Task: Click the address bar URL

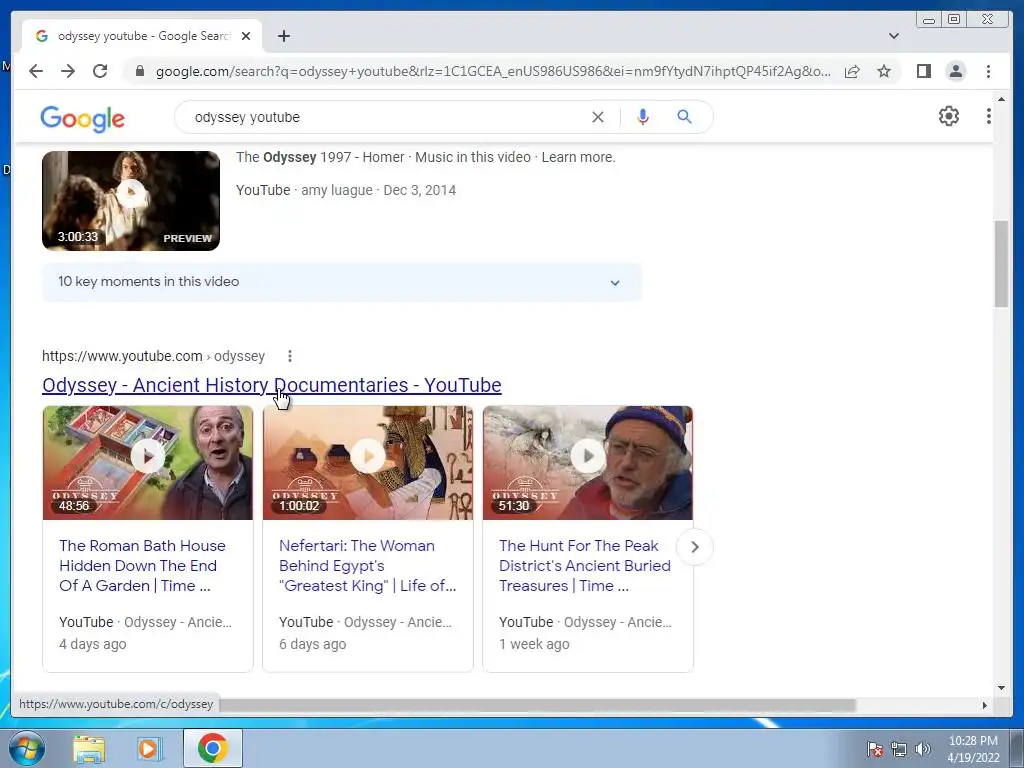Action: click(x=493, y=71)
